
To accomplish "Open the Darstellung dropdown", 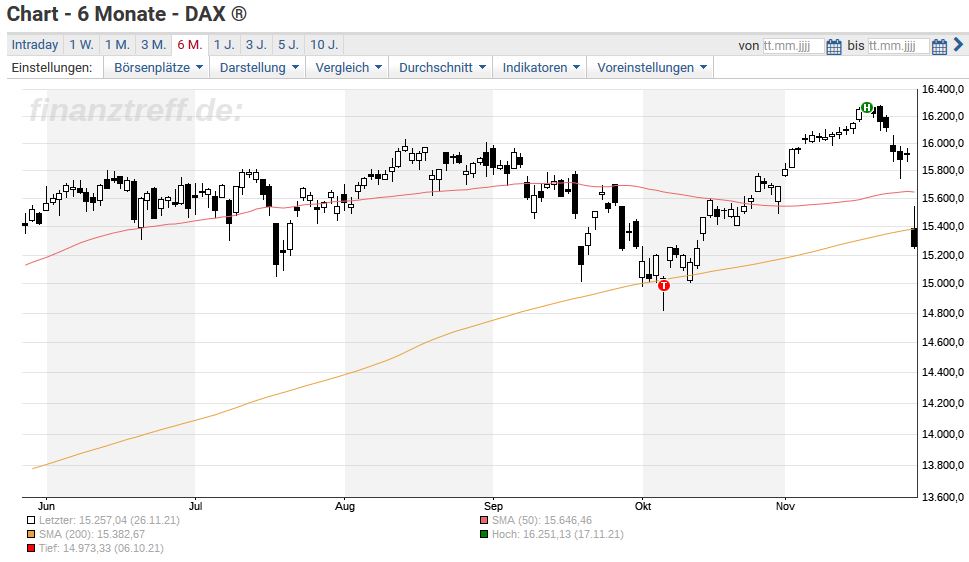I will (x=259, y=67).
